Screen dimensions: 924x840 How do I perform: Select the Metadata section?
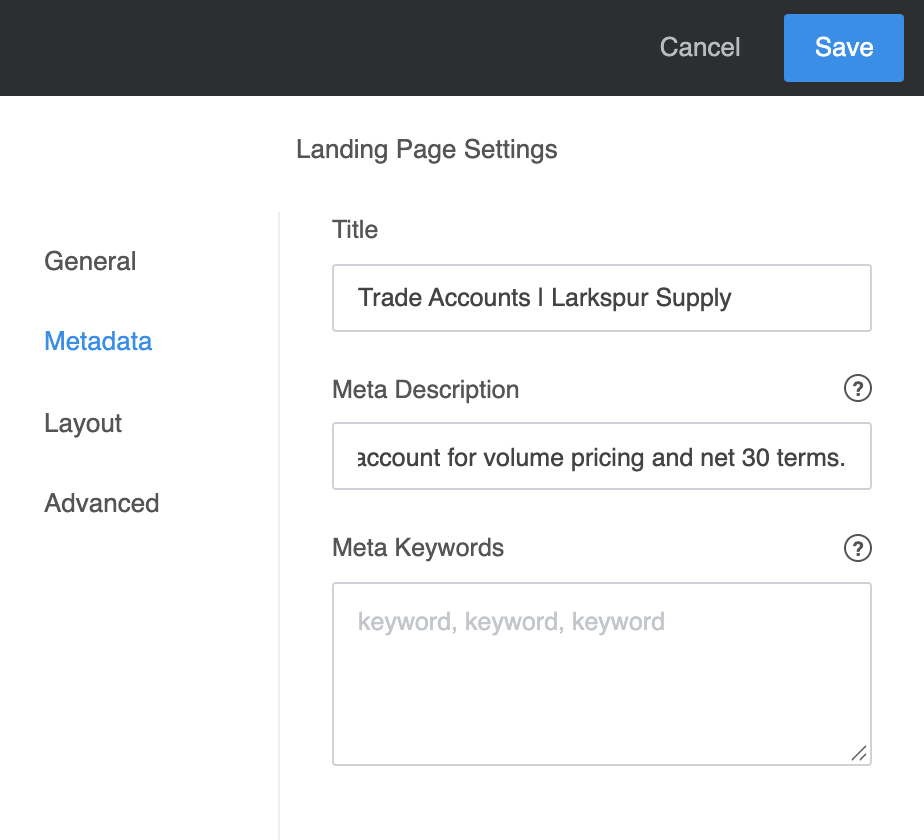[x=98, y=341]
